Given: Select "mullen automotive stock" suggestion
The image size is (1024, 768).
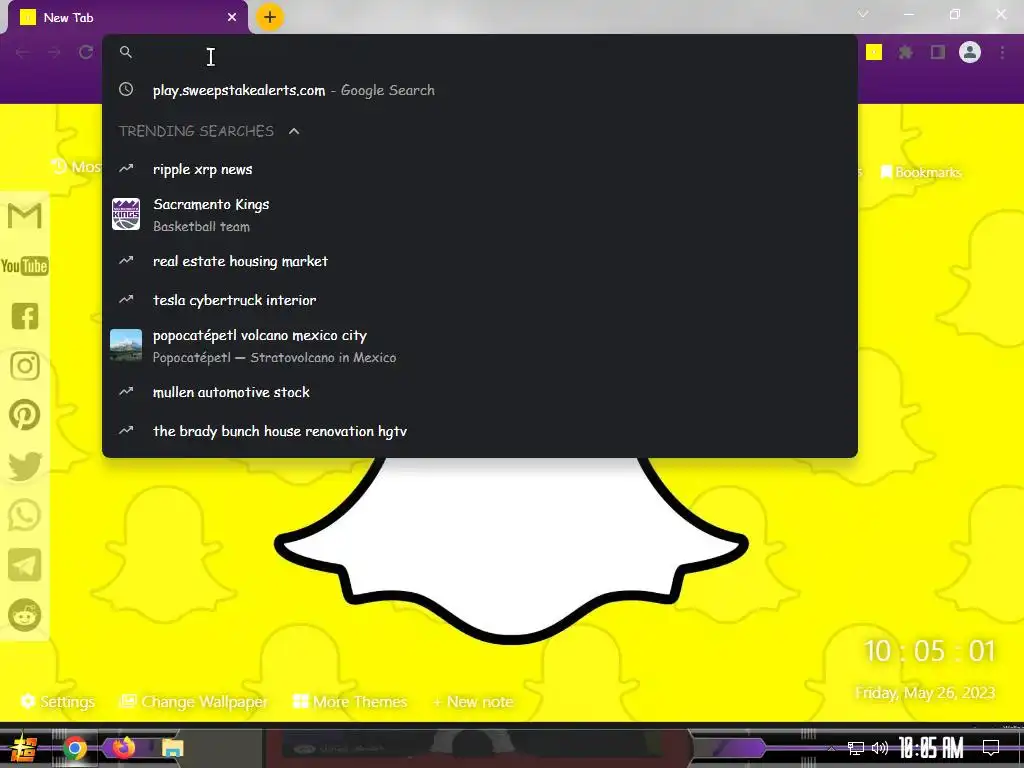Looking at the screenshot, I should [479, 392].
